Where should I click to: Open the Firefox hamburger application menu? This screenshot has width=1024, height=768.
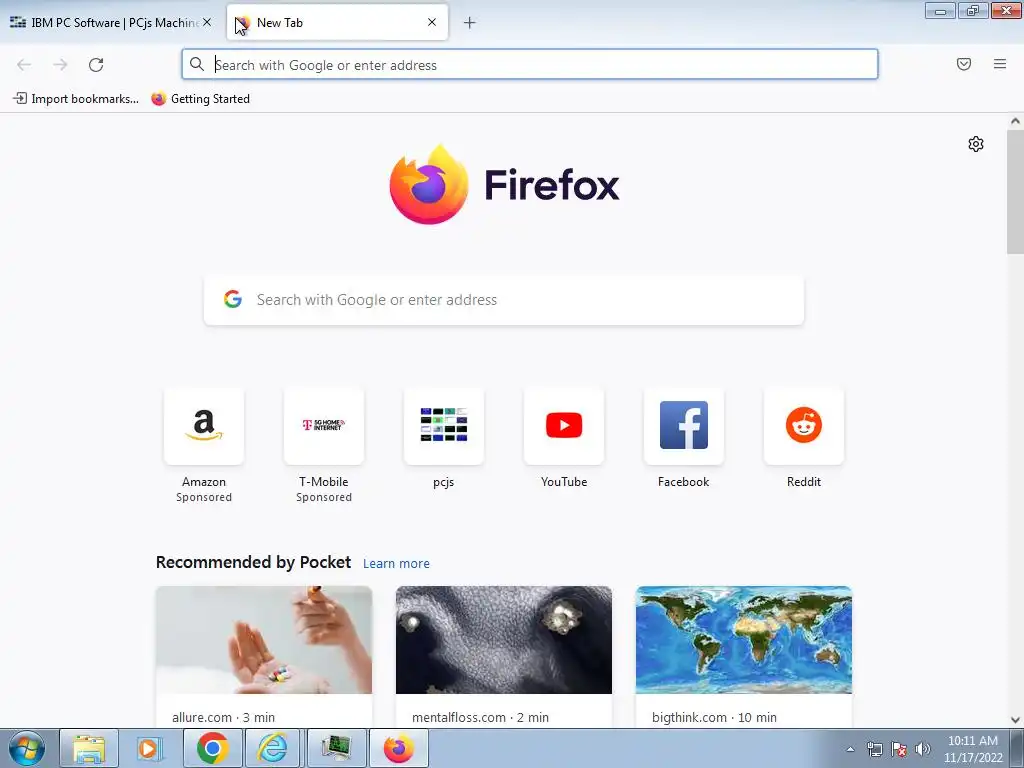1000,64
